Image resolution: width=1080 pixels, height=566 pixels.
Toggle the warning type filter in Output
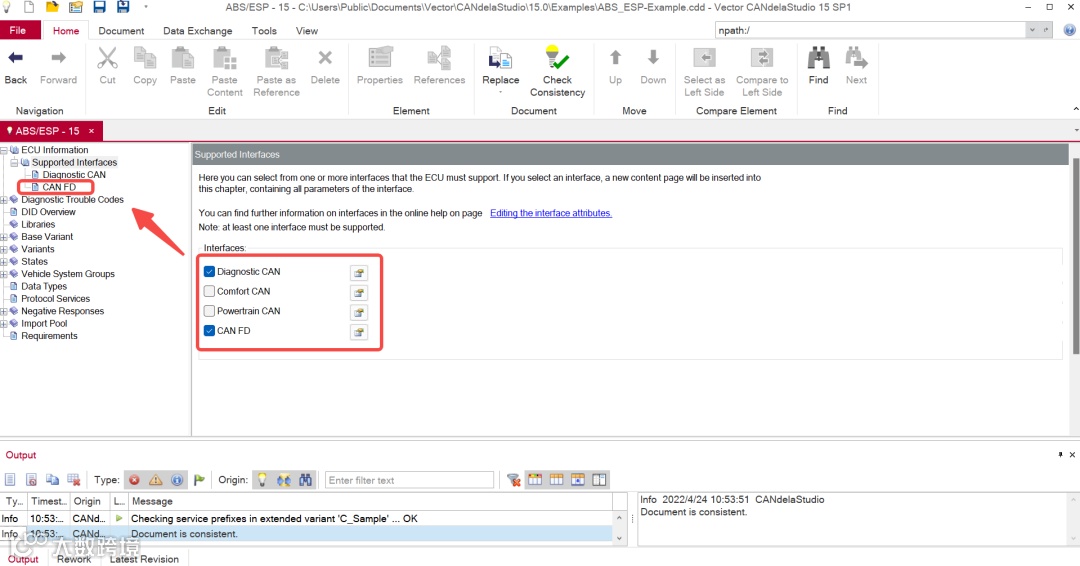[x=156, y=480]
